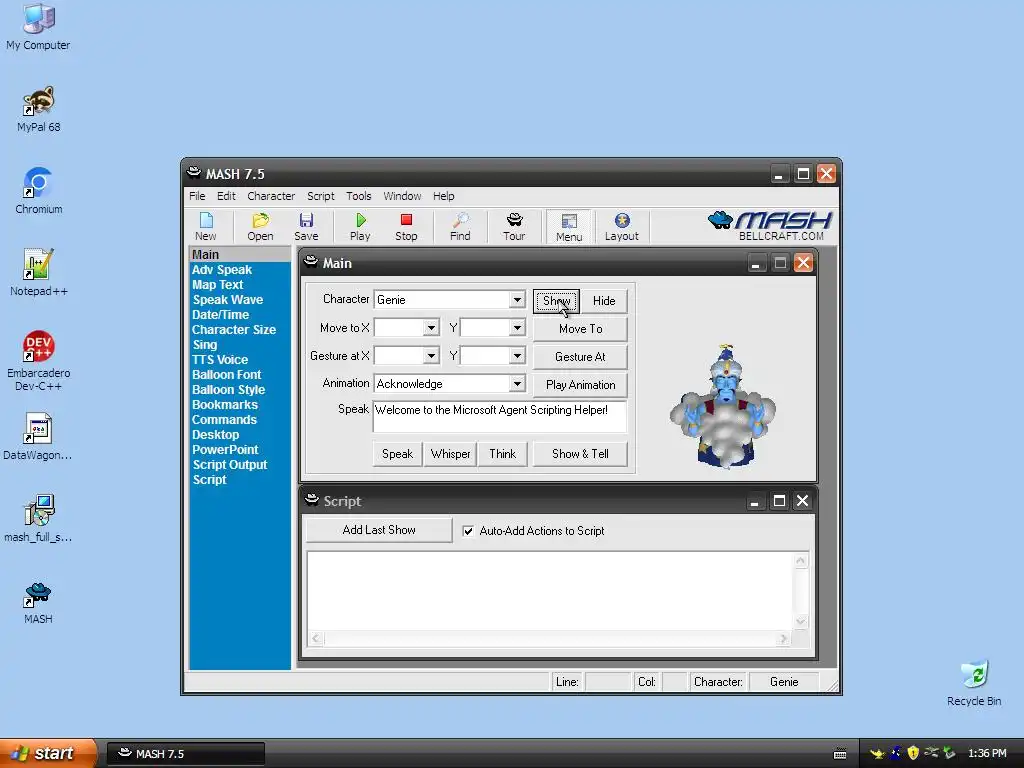Image resolution: width=1024 pixels, height=768 pixels.
Task: Click the Add Last Show button
Action: pos(379,530)
